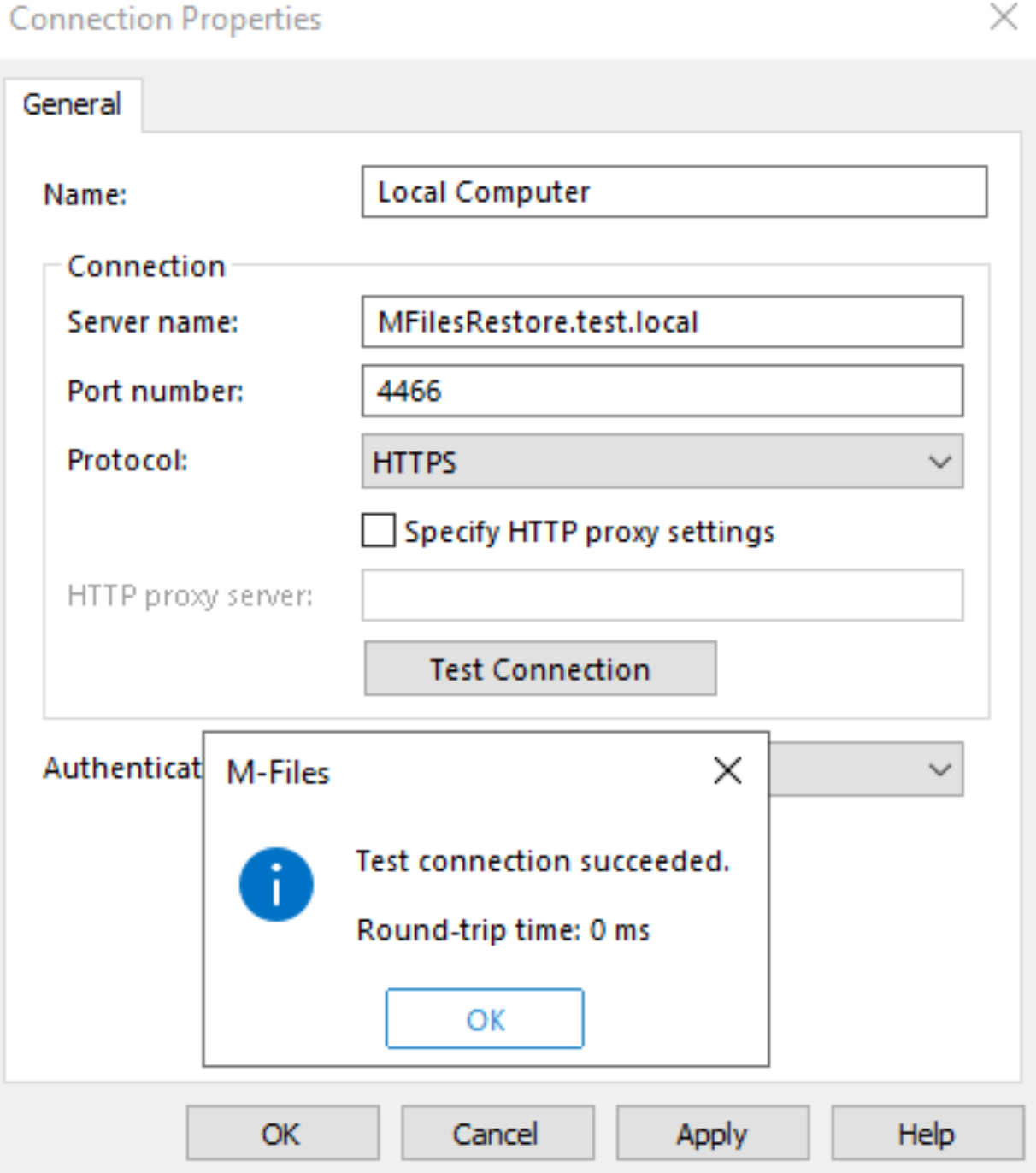This screenshot has height=1173, width=1036.
Task: Close the M-Files message dialog with X
Action: point(727,770)
